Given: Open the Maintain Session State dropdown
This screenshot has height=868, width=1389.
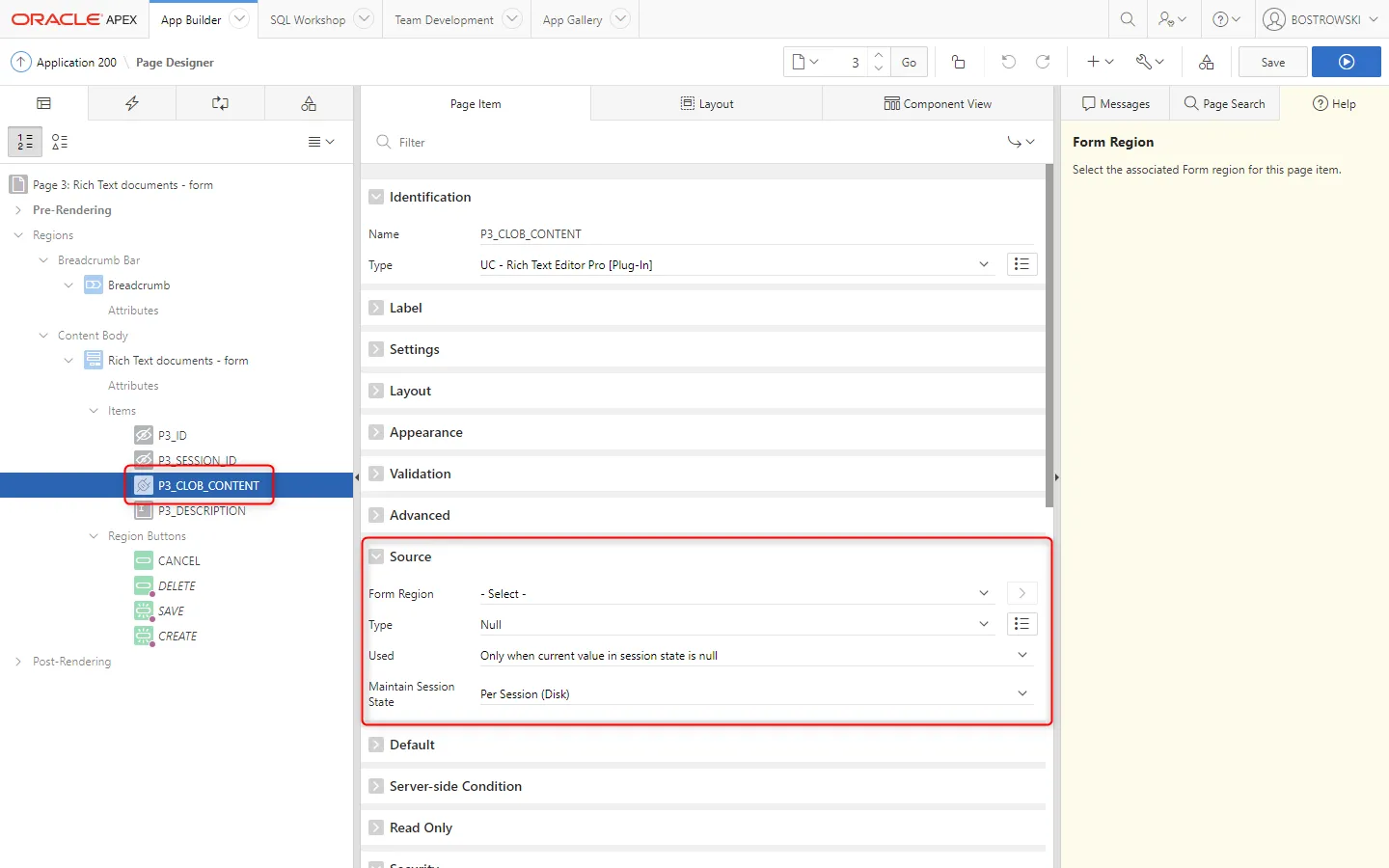Looking at the screenshot, I should [x=754, y=694].
